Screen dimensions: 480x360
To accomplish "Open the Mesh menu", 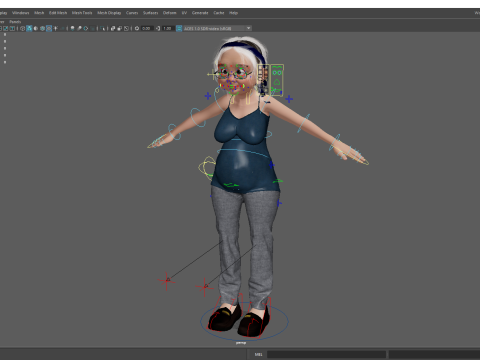I will click(x=39, y=13).
